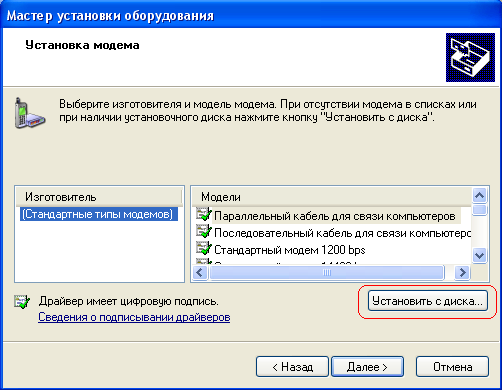Click signed-driver icon beside "Параллельный кабель"

[204, 214]
